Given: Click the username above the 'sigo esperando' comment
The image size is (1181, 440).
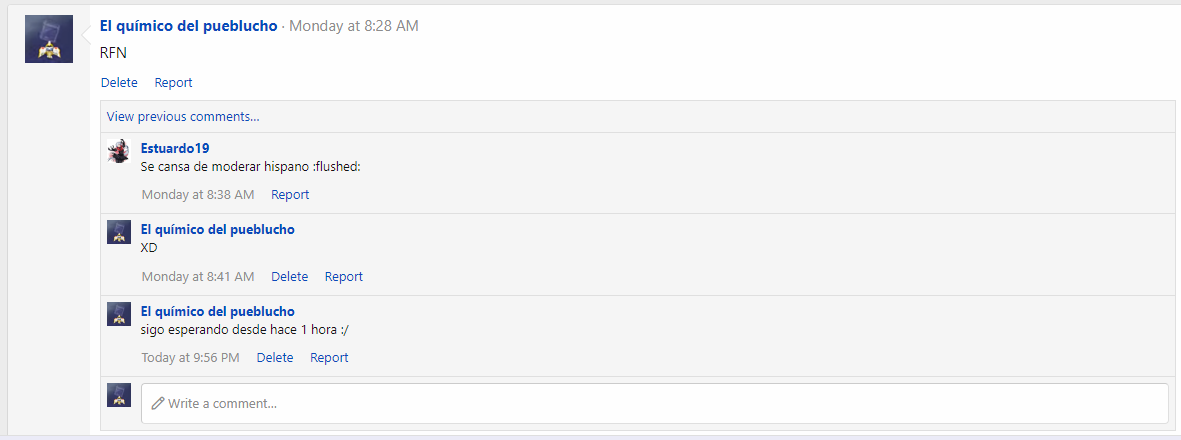Looking at the screenshot, I should [x=217, y=311].
